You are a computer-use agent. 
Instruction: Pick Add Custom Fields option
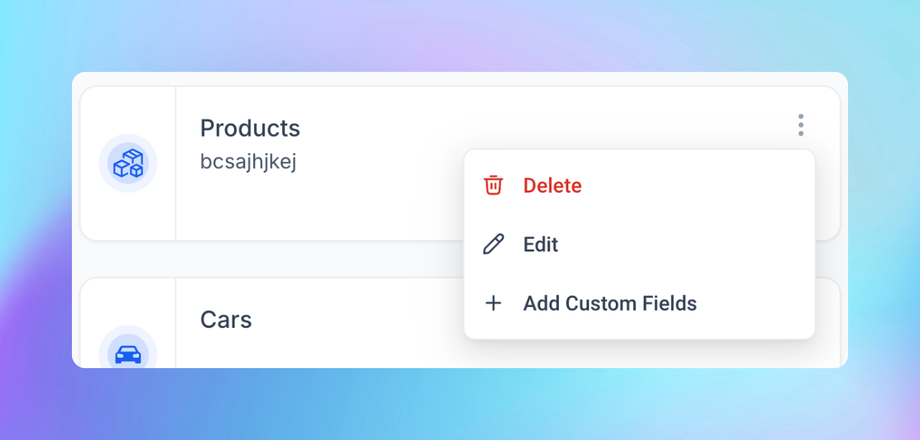[x=609, y=304]
